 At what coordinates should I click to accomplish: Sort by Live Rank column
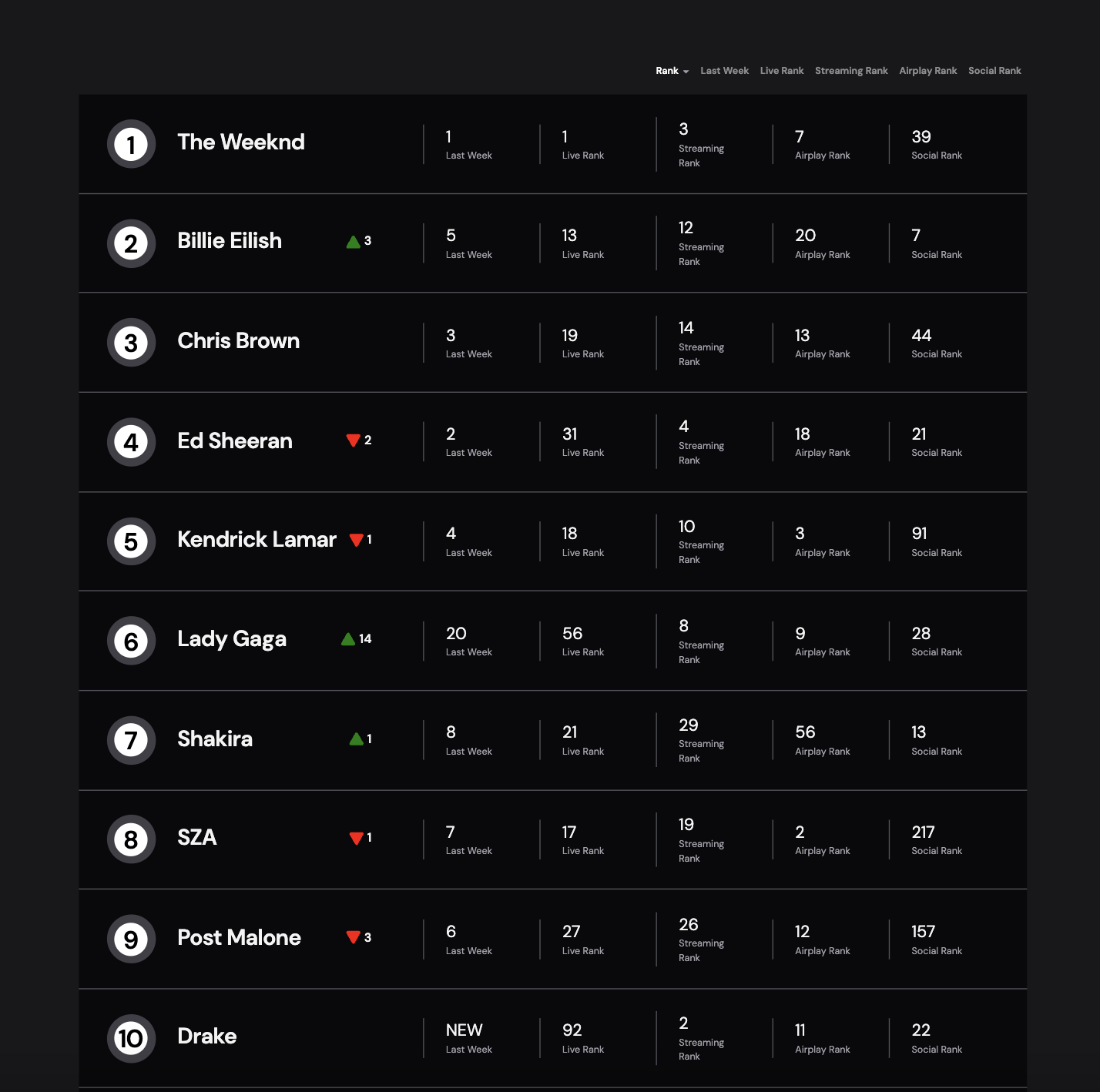pos(782,71)
